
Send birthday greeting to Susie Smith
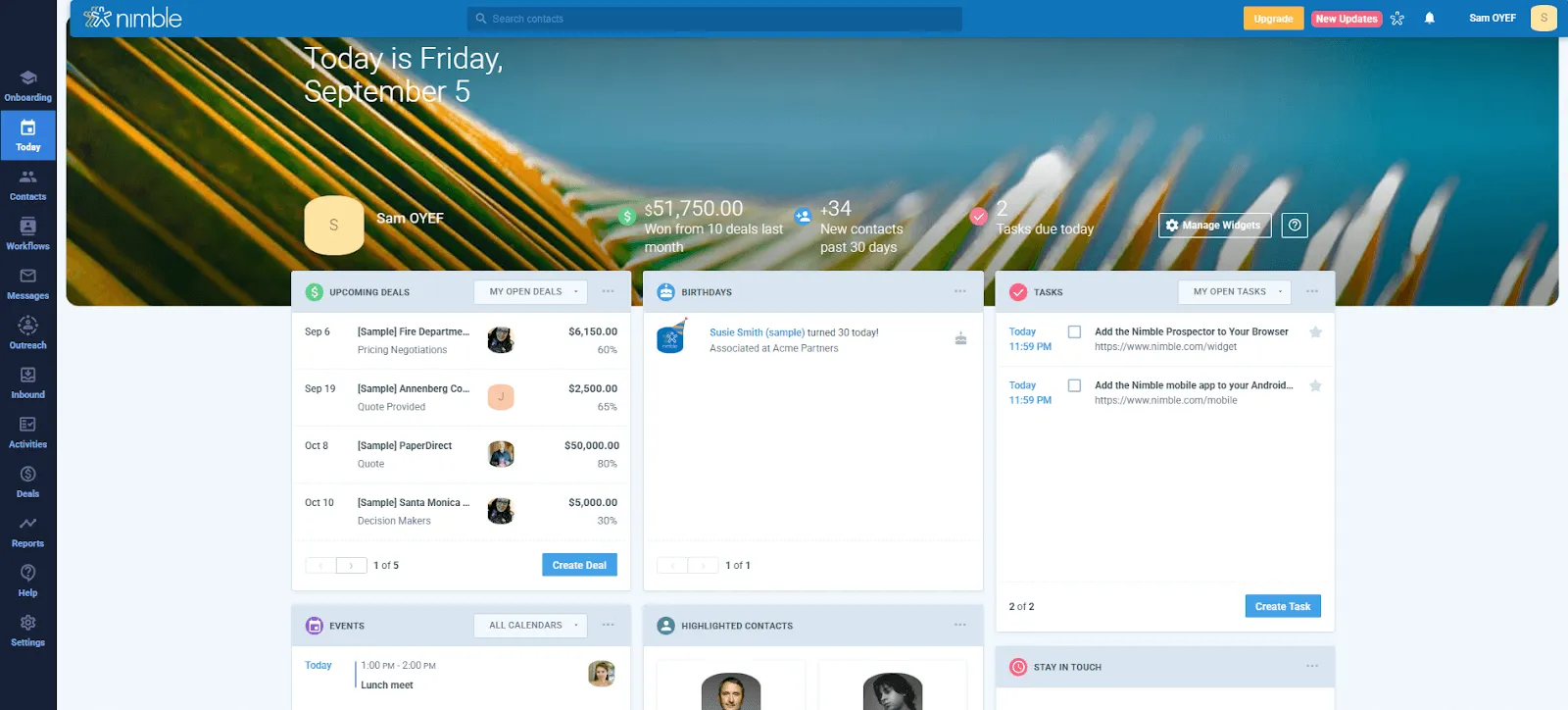960,338
